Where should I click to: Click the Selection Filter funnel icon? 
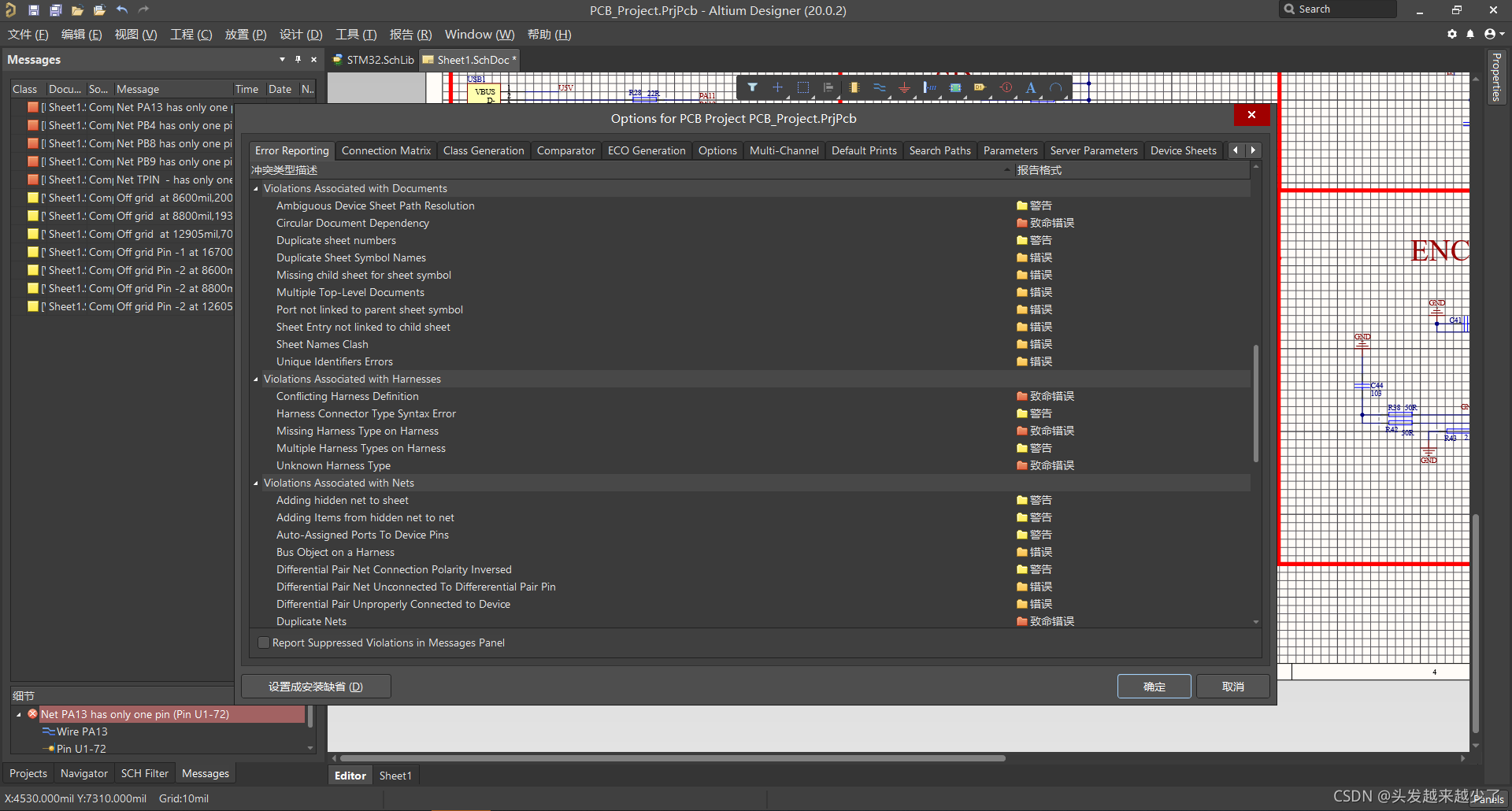click(x=752, y=87)
